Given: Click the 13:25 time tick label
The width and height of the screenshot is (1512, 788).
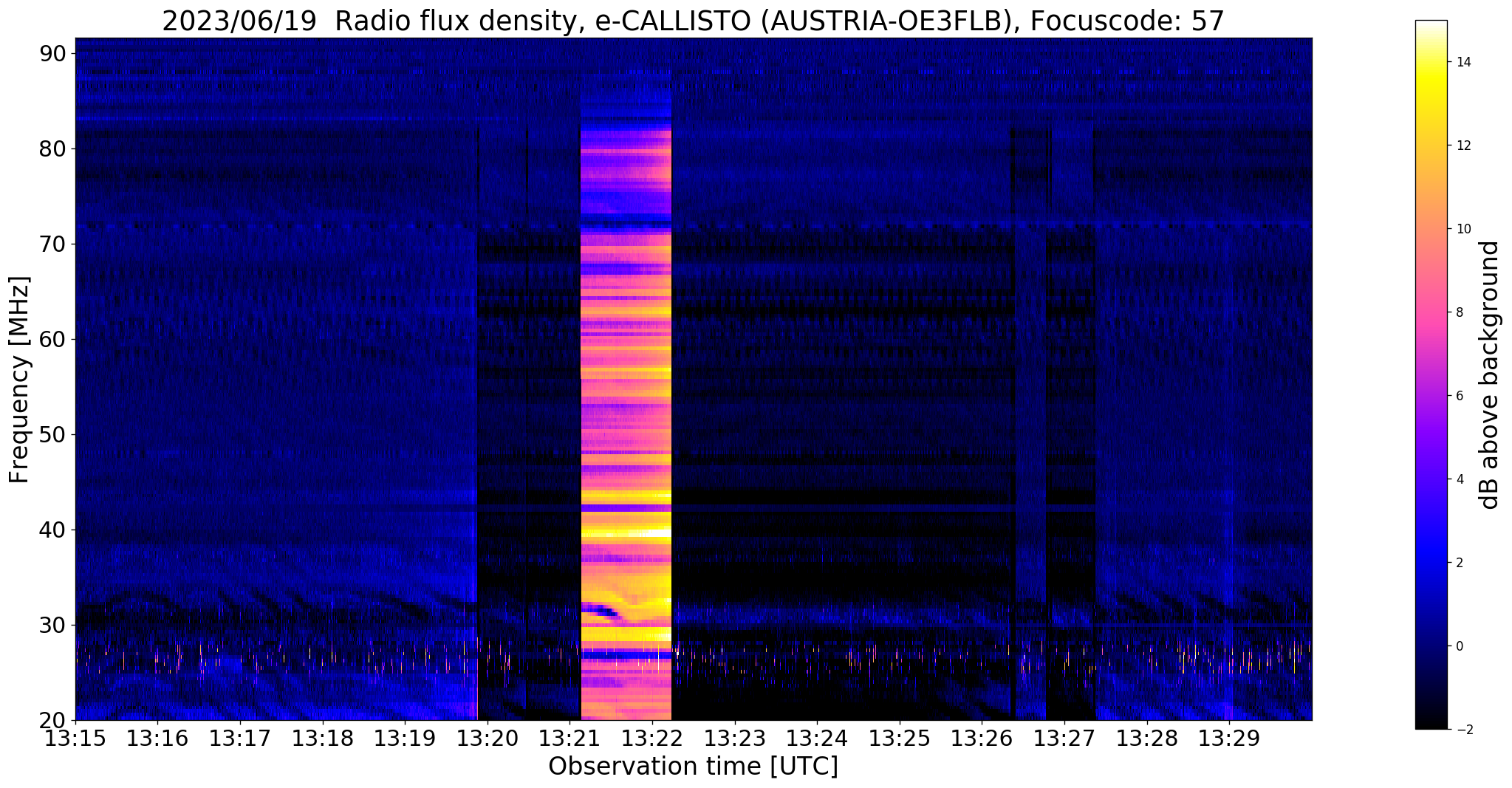Looking at the screenshot, I should coord(900,739).
